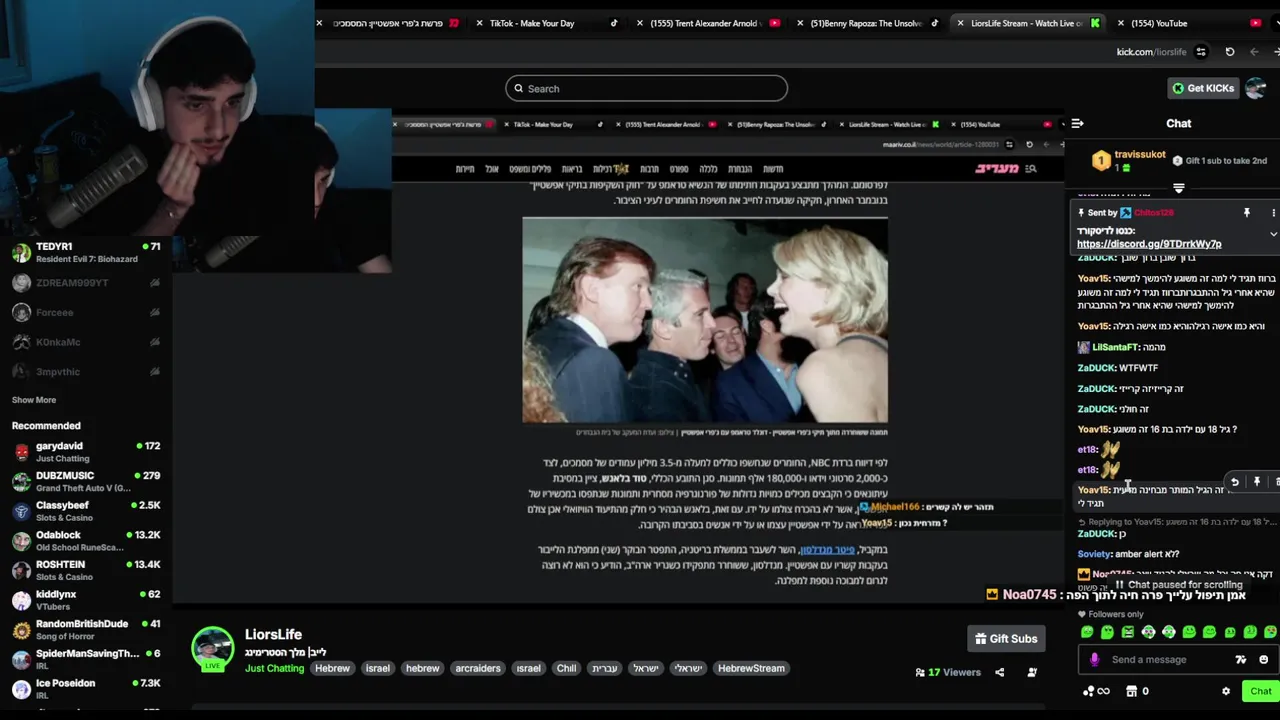Select the HebrewStream tag
1280x720 pixels.
pos(751,668)
